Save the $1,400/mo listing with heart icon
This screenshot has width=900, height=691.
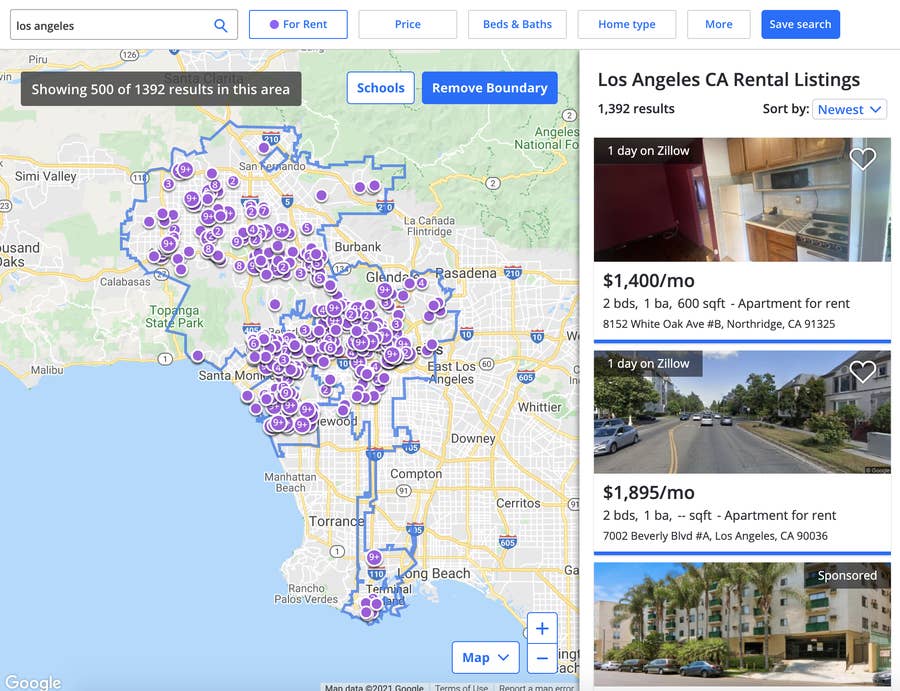pyautogui.click(x=862, y=158)
